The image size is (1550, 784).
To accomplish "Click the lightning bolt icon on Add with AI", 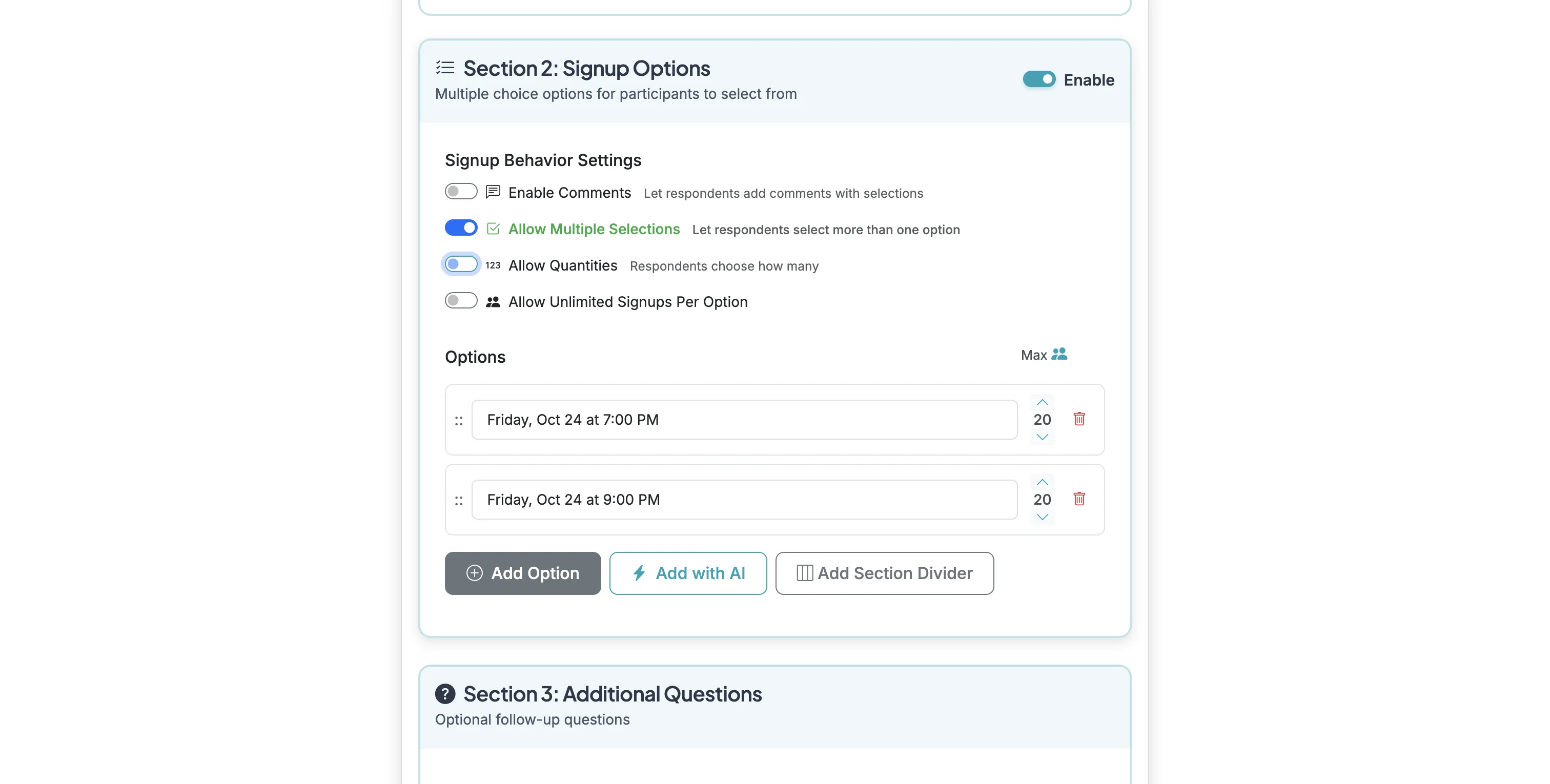I will point(640,573).
